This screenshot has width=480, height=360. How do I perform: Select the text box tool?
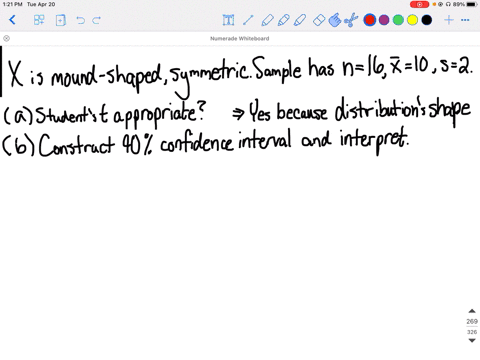228,20
